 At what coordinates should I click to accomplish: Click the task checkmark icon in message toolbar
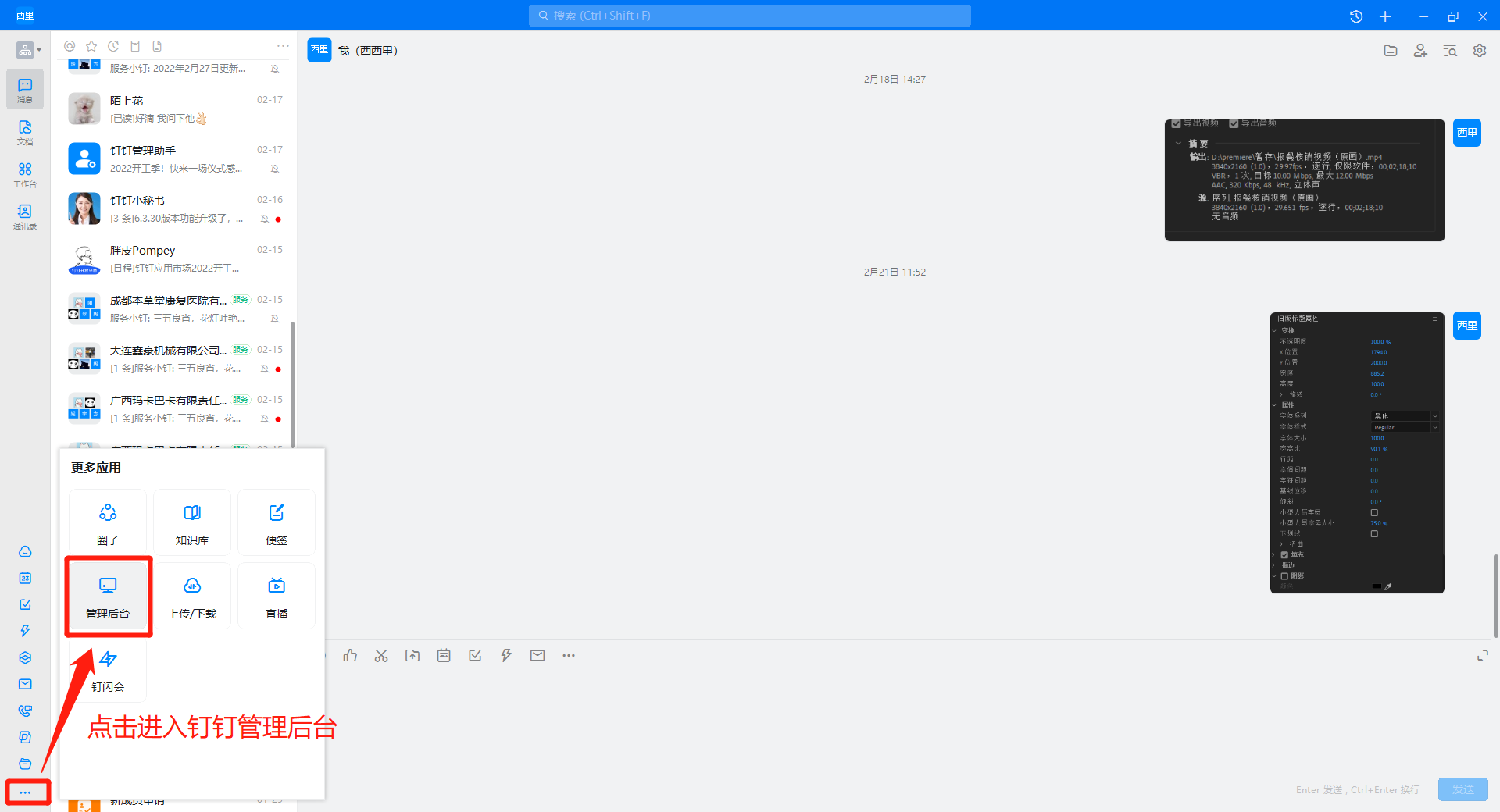pyautogui.click(x=475, y=656)
